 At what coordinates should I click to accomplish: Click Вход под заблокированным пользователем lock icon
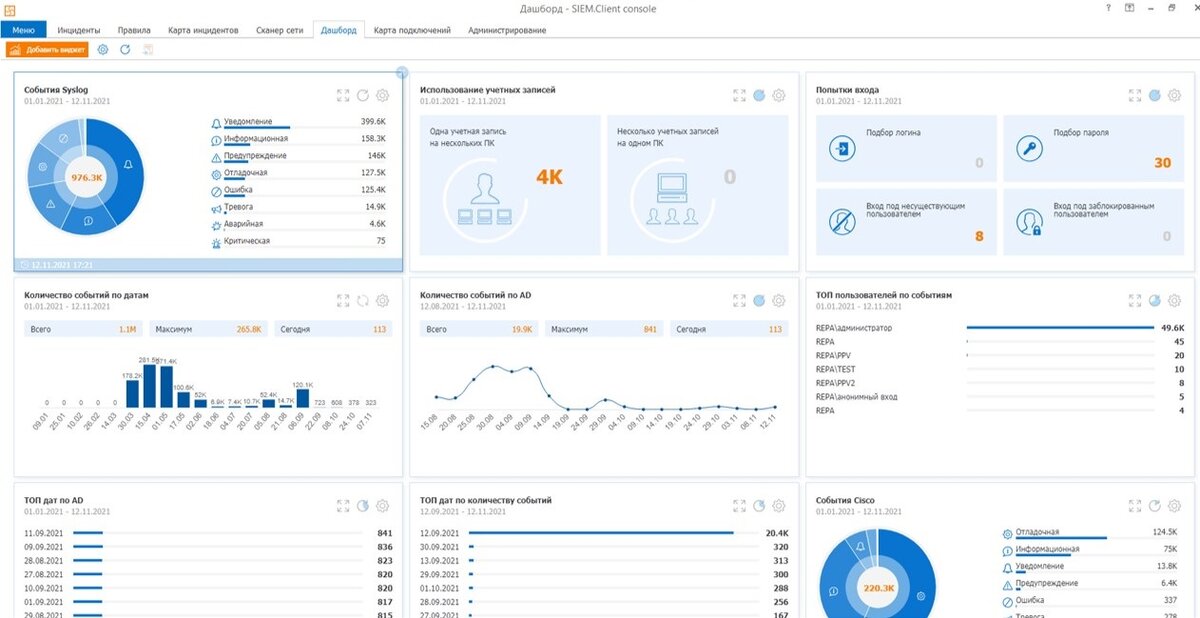(1029, 221)
